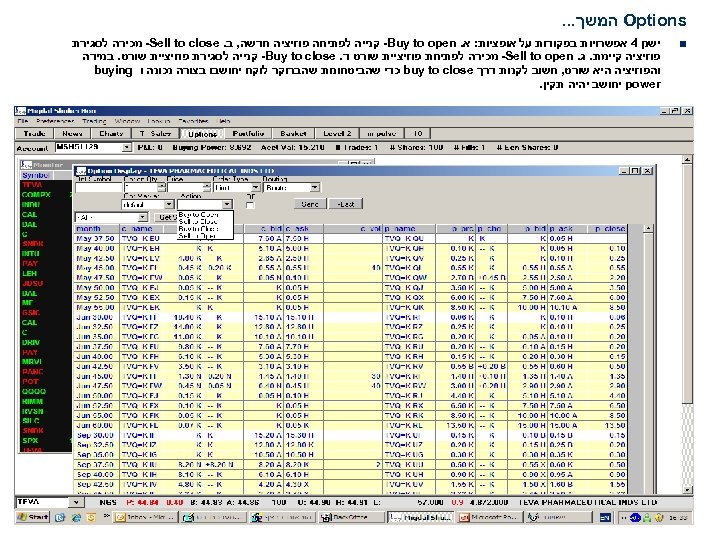
Task: Sort by the month column header
Action: [x=97, y=229]
